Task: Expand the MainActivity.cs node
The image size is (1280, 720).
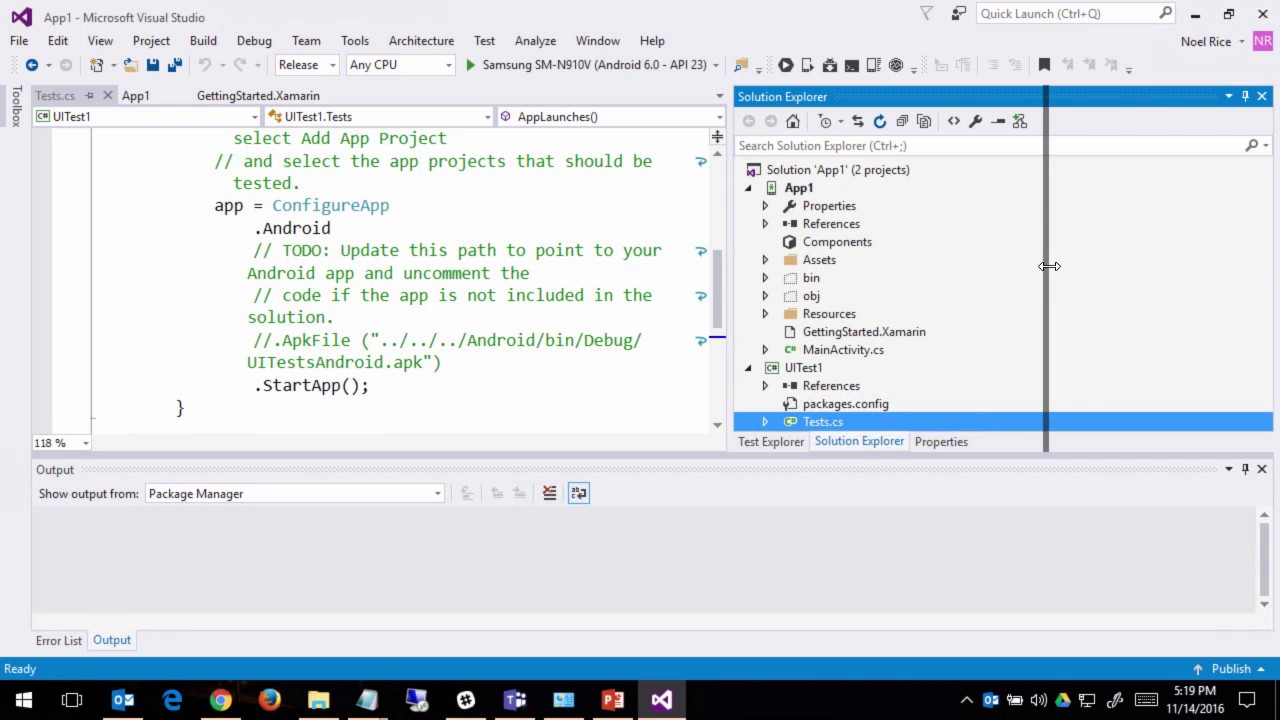Action: (x=765, y=350)
